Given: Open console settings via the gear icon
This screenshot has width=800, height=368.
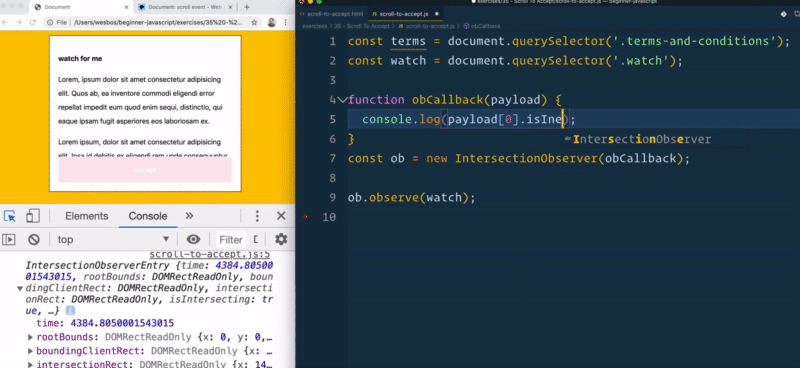Looking at the screenshot, I should [281, 239].
